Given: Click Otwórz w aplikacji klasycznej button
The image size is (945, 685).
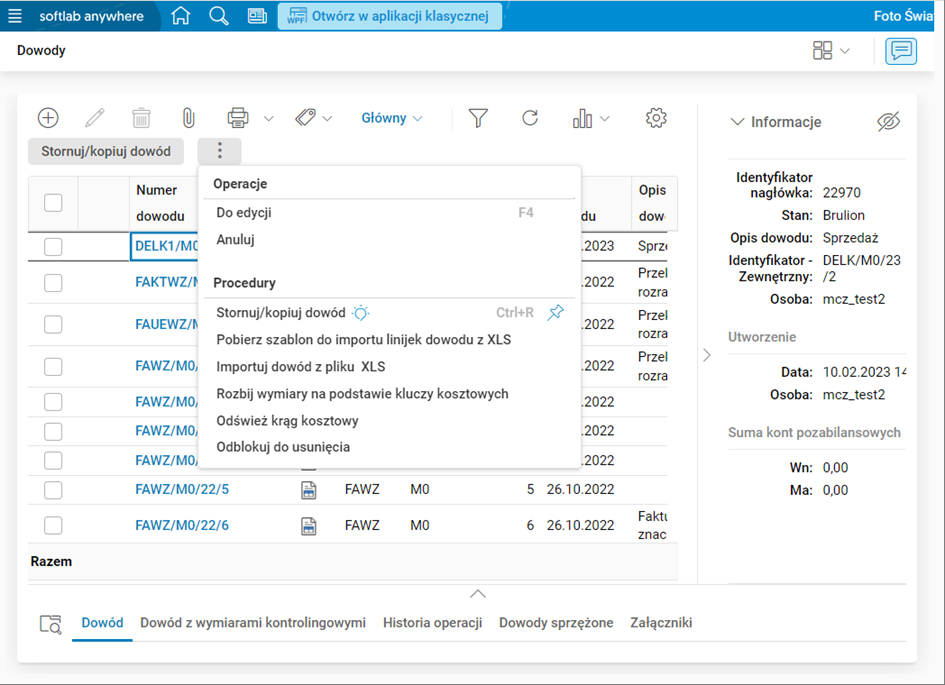Looking at the screenshot, I should tap(389, 16).
